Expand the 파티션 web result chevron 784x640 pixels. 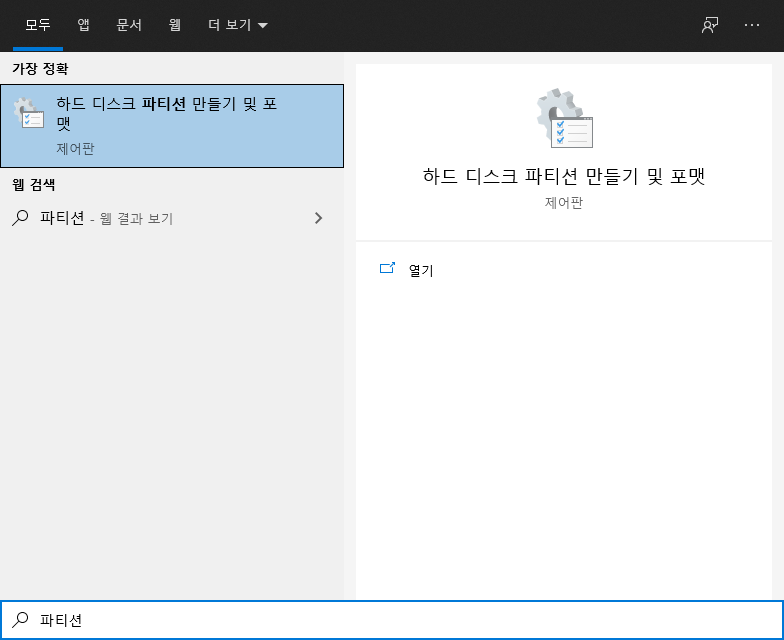(318, 218)
